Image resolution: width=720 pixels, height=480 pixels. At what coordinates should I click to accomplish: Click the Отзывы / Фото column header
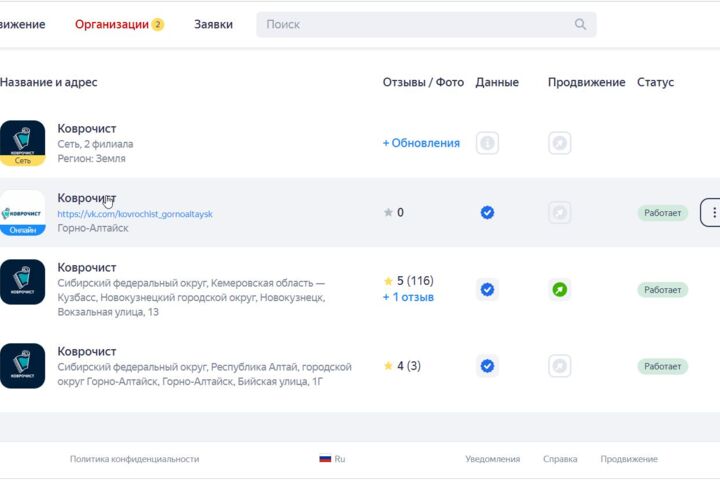point(423,82)
